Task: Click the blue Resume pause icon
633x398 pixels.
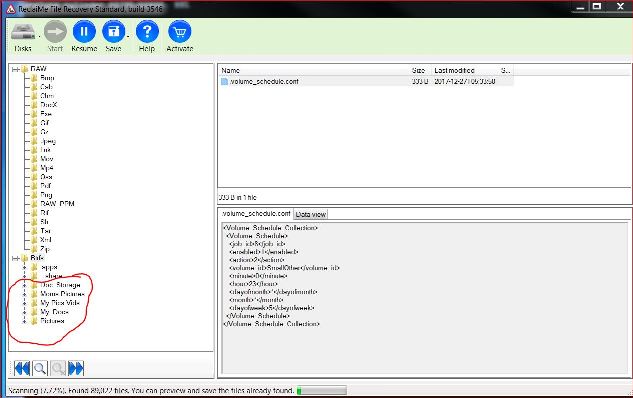Action: [x=84, y=31]
